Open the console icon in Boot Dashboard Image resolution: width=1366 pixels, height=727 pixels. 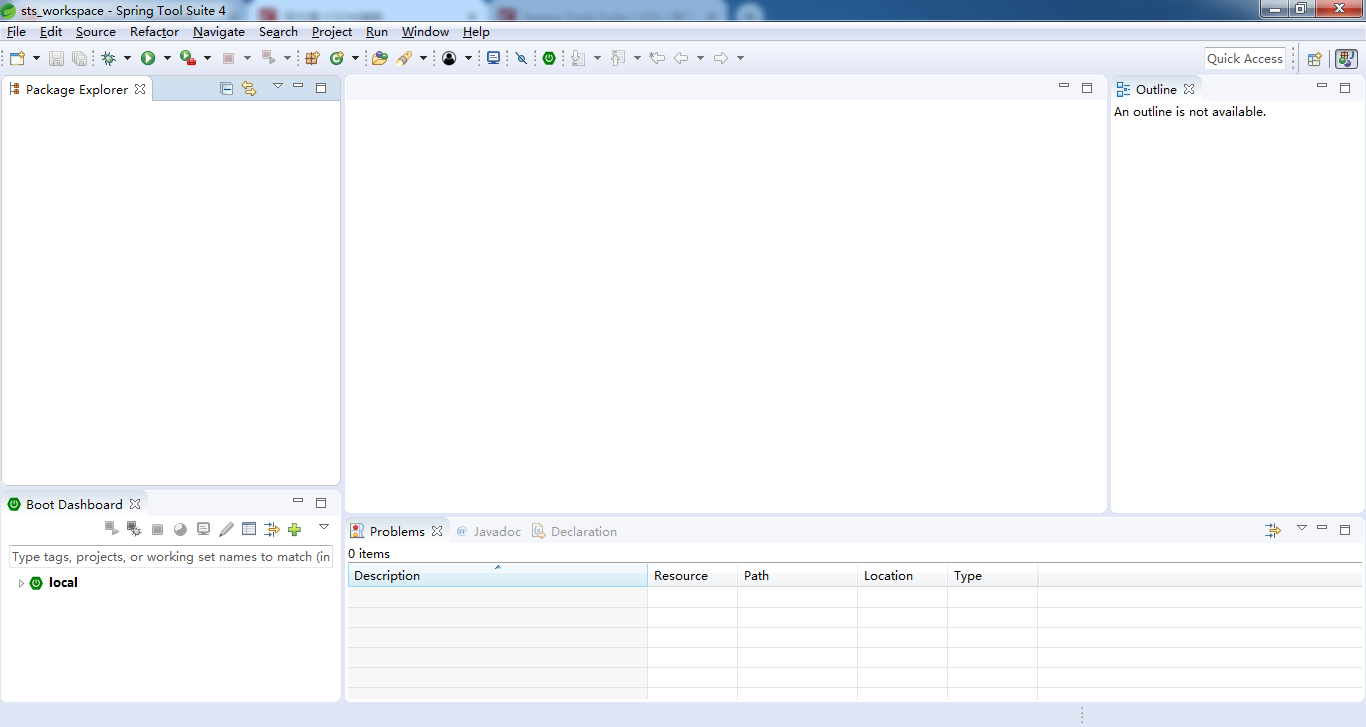pos(203,528)
